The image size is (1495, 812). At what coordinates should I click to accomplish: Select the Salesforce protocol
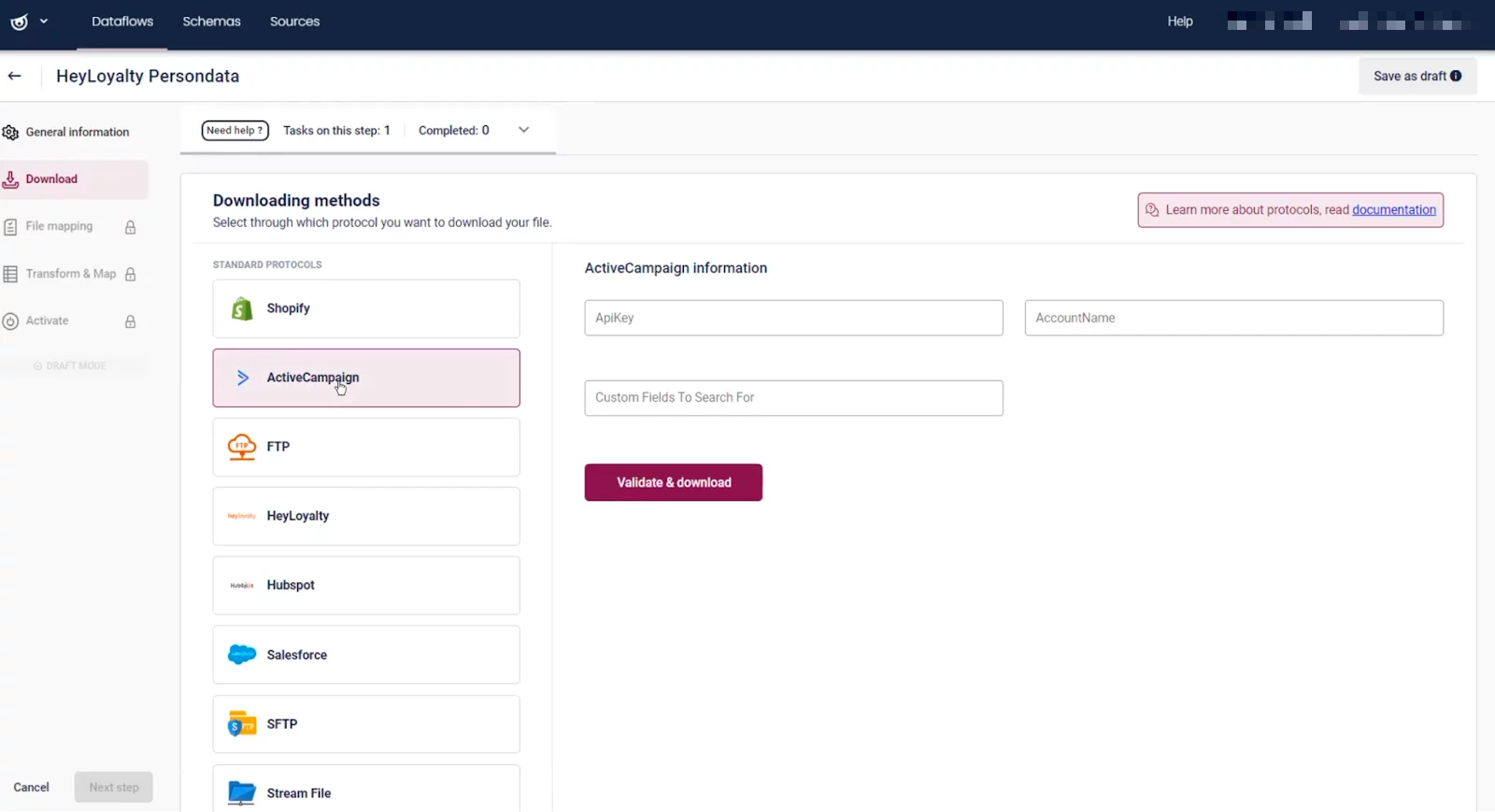coord(366,655)
